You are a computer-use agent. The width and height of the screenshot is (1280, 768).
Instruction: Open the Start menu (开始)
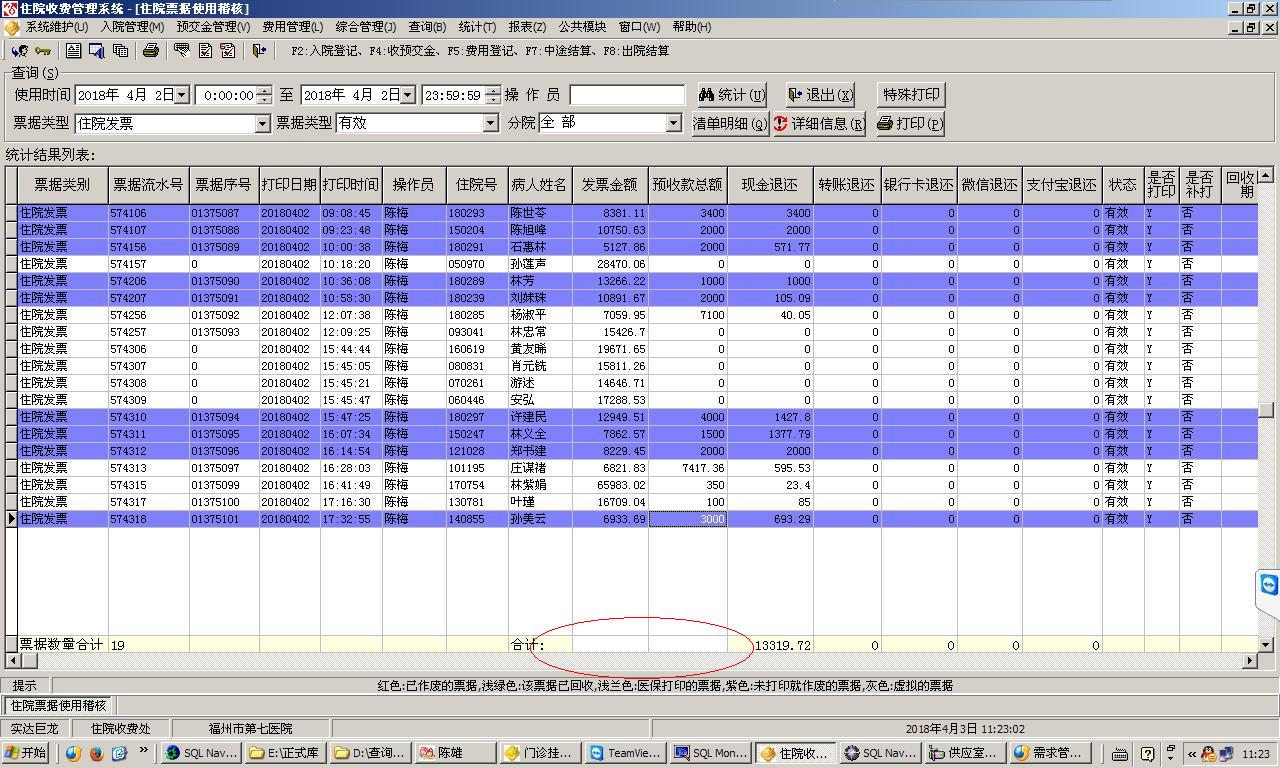[x=26, y=753]
